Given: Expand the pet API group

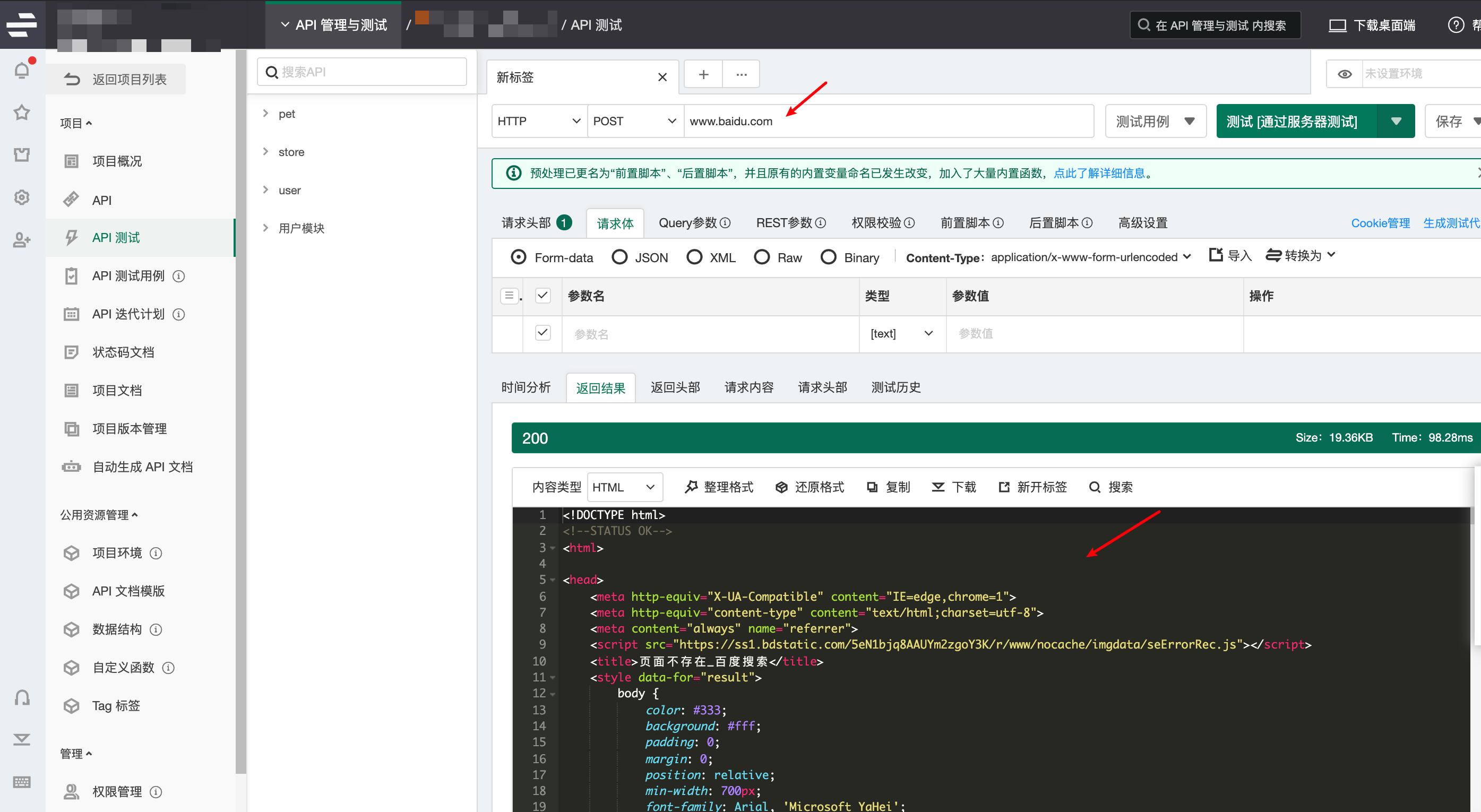Looking at the screenshot, I should point(265,113).
